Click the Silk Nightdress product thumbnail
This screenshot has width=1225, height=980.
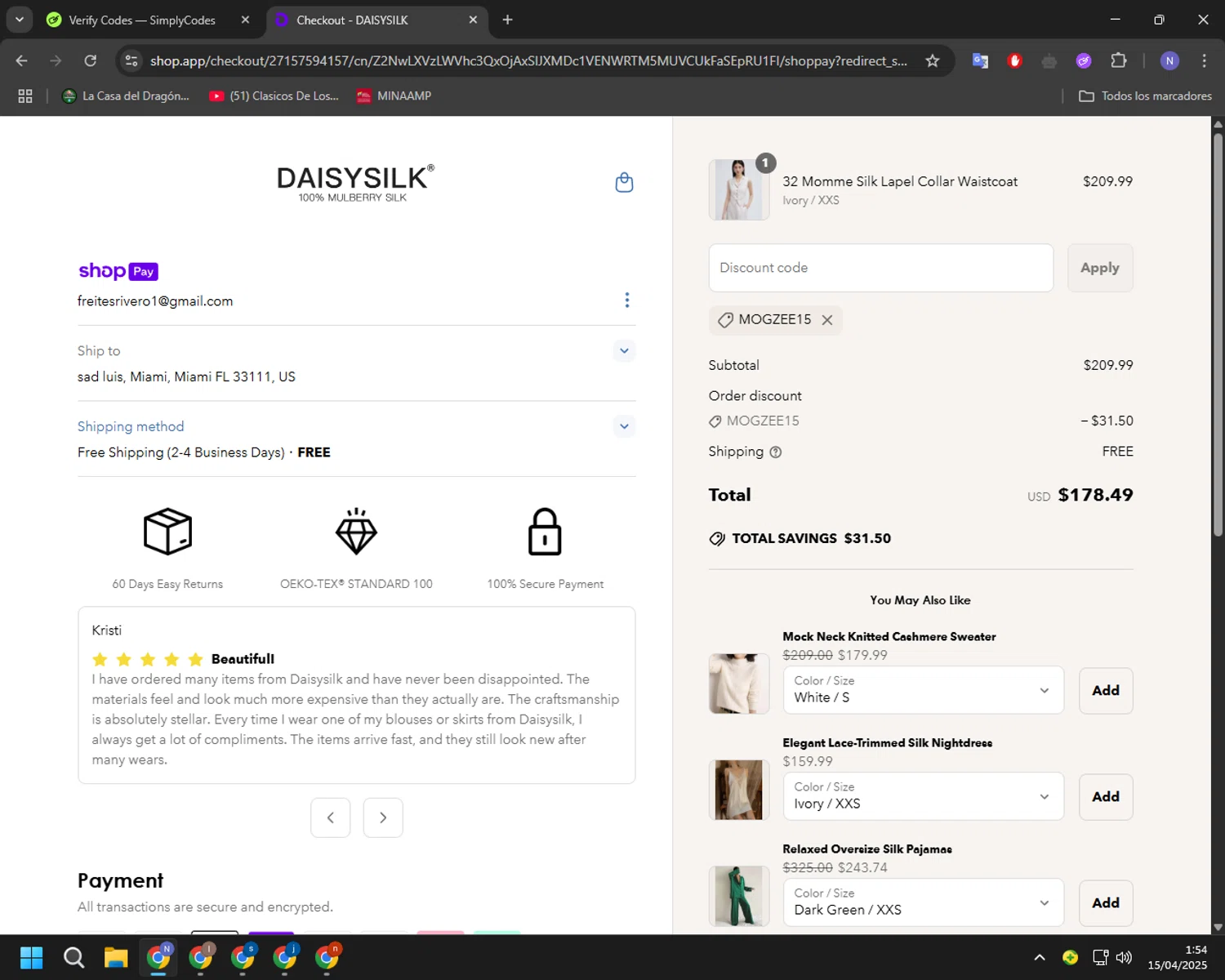[739, 790]
